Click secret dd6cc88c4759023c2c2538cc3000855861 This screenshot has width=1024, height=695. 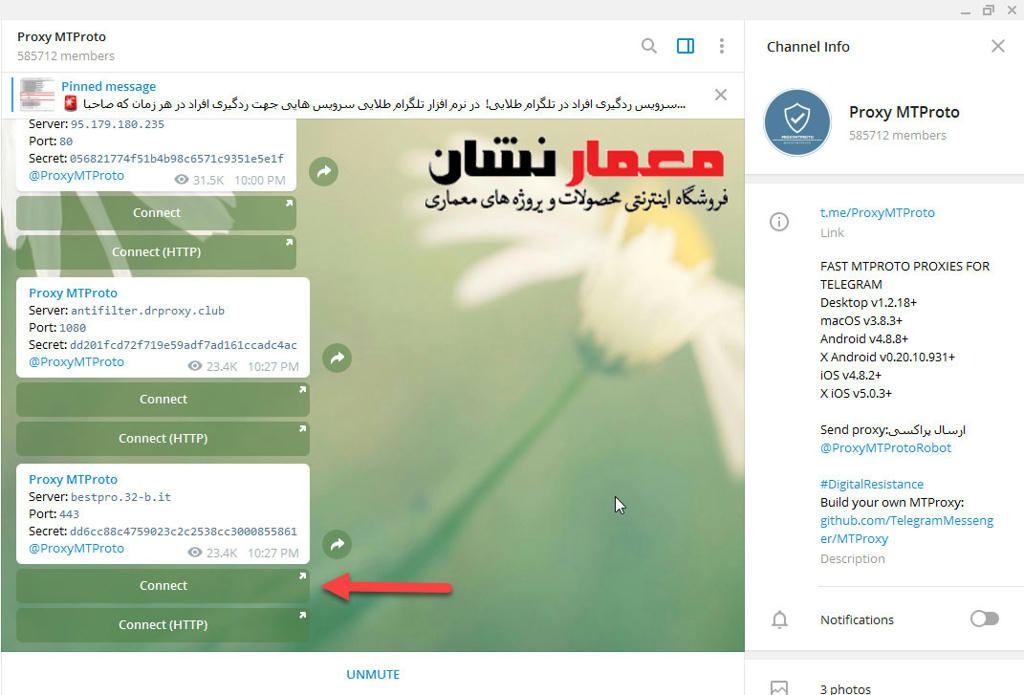(x=184, y=532)
